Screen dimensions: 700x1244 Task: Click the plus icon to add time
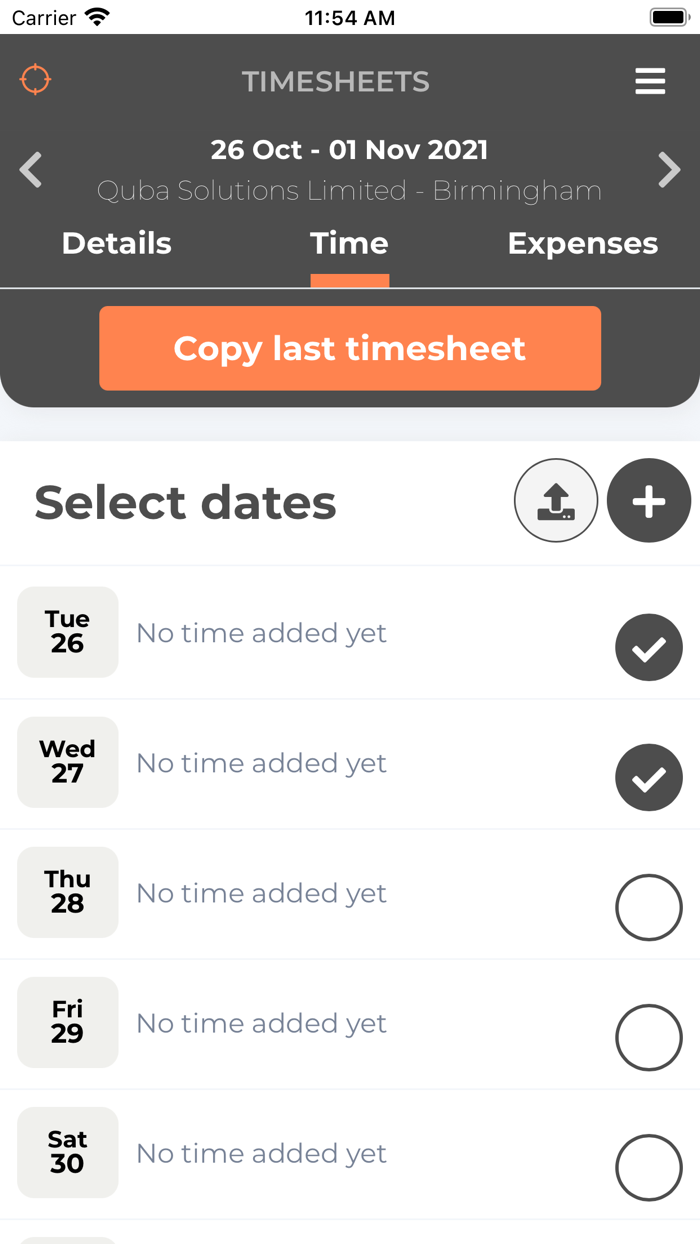click(648, 500)
